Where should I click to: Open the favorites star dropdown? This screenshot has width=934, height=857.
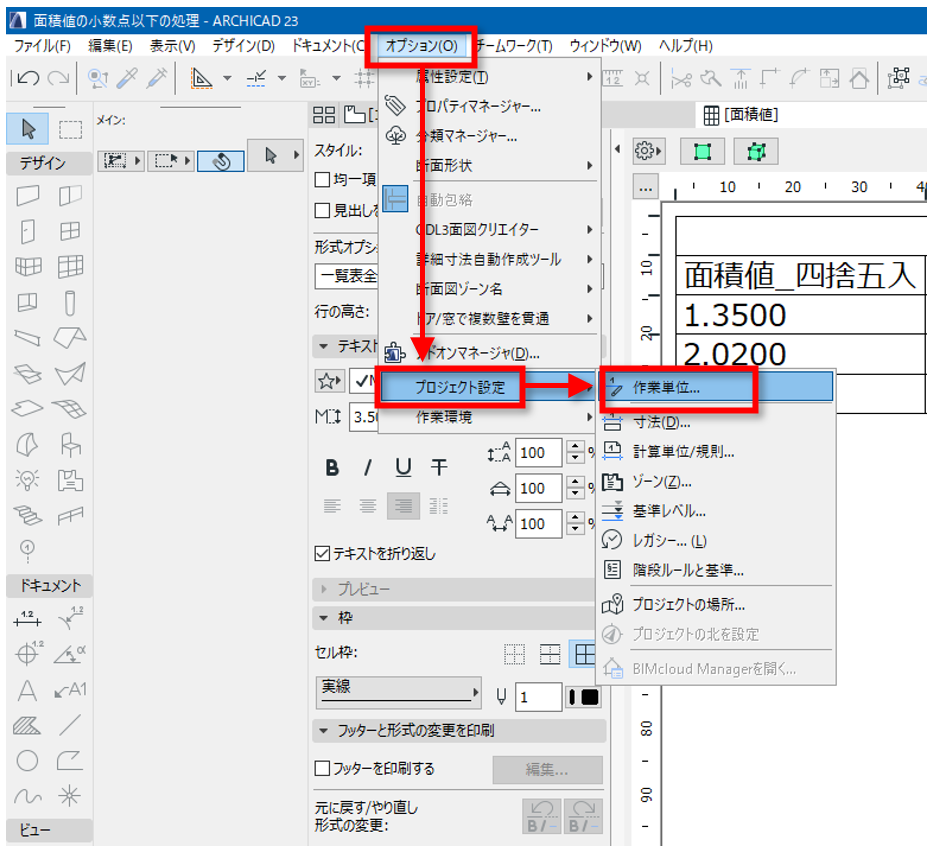[x=329, y=381]
